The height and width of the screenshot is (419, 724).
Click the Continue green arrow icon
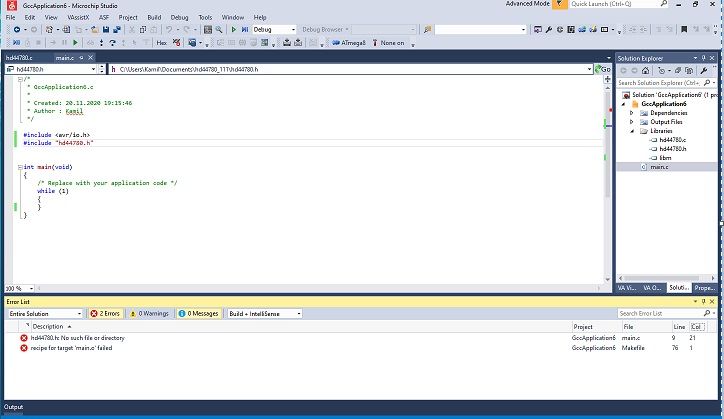(75, 43)
